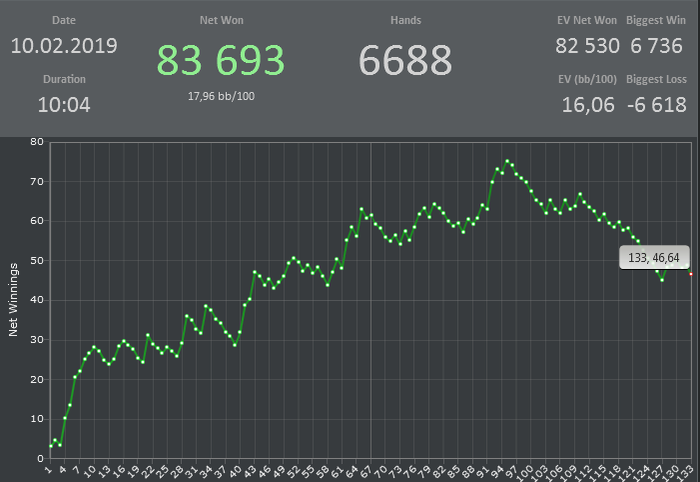
Task: Click the EV Net Won value 82 530
Action: 588,46
